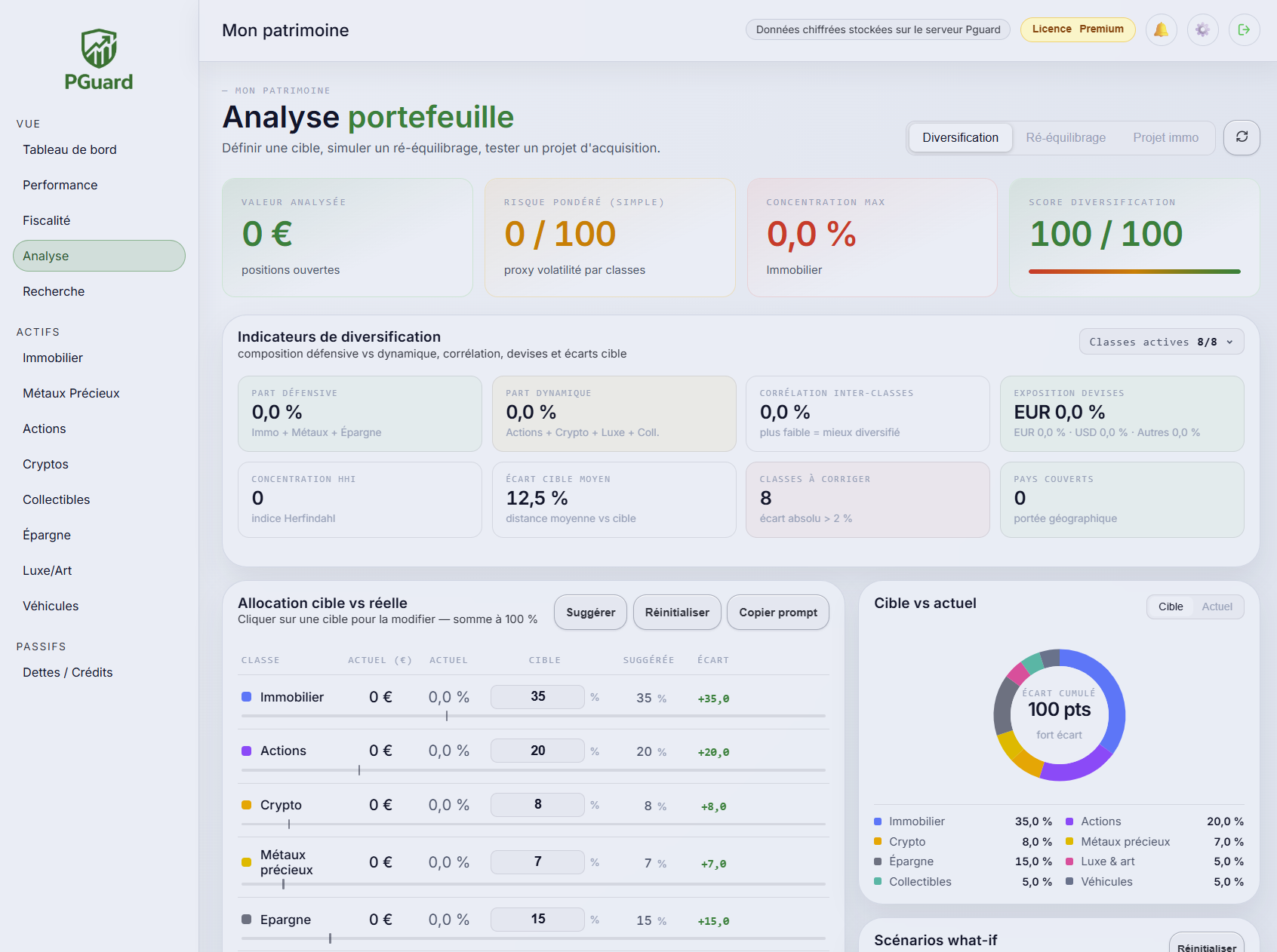1277x952 pixels.
Task: Open Actions in the sidebar
Action: tap(99, 428)
